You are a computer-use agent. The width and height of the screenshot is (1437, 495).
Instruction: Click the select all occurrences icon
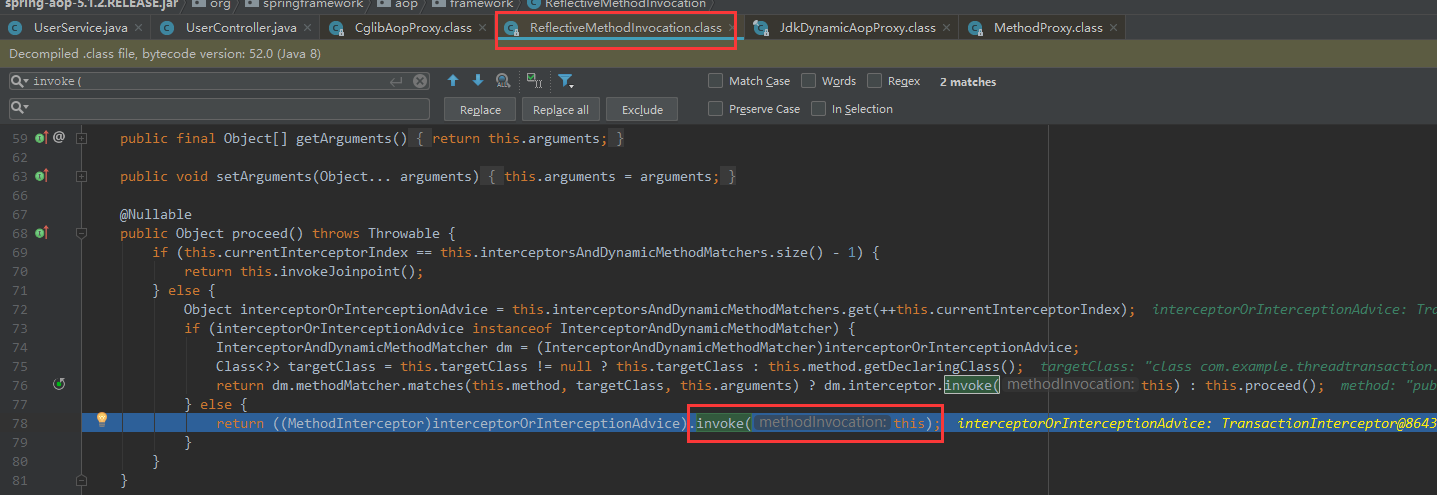point(534,81)
